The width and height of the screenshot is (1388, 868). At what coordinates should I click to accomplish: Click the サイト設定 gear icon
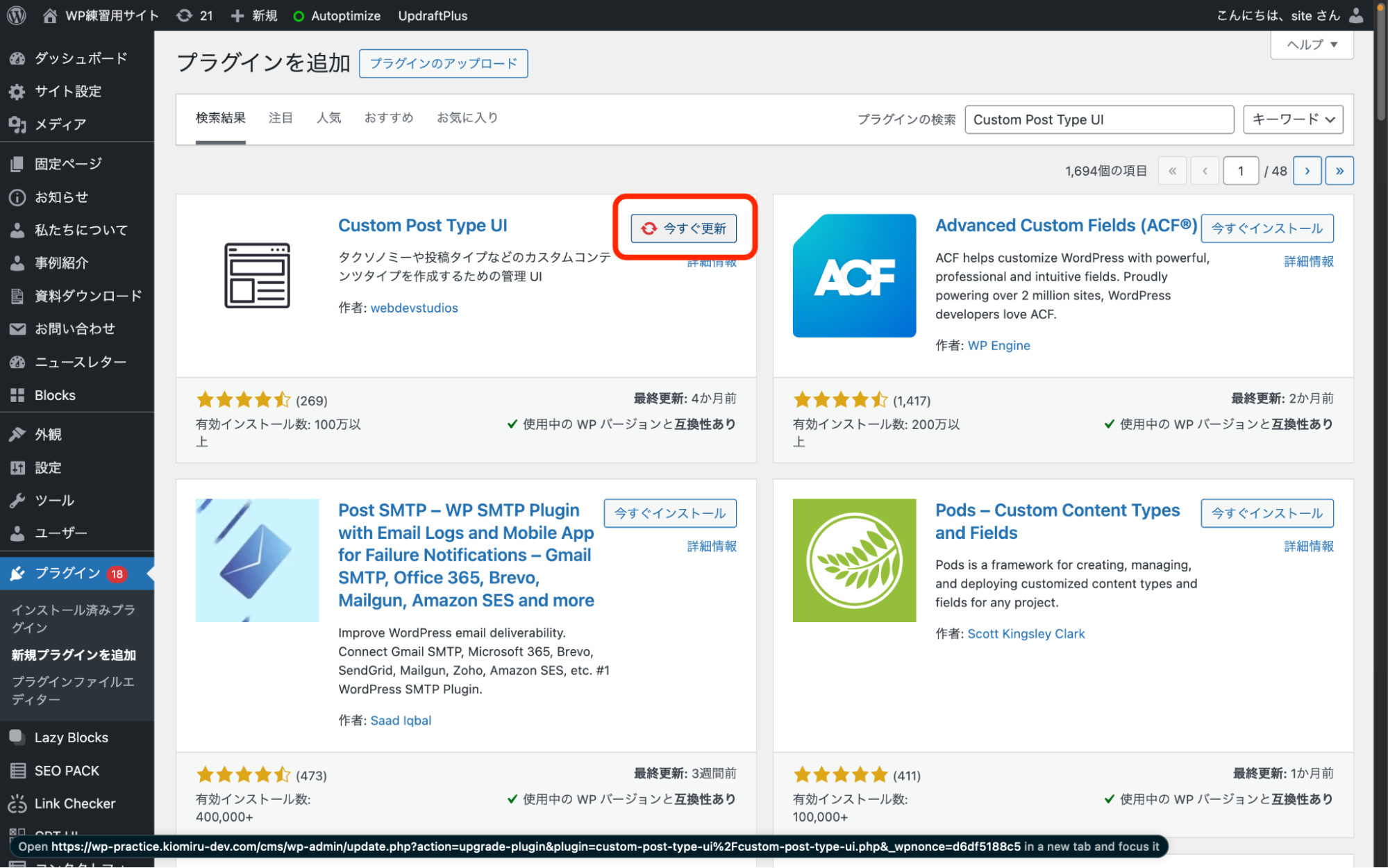click(17, 91)
